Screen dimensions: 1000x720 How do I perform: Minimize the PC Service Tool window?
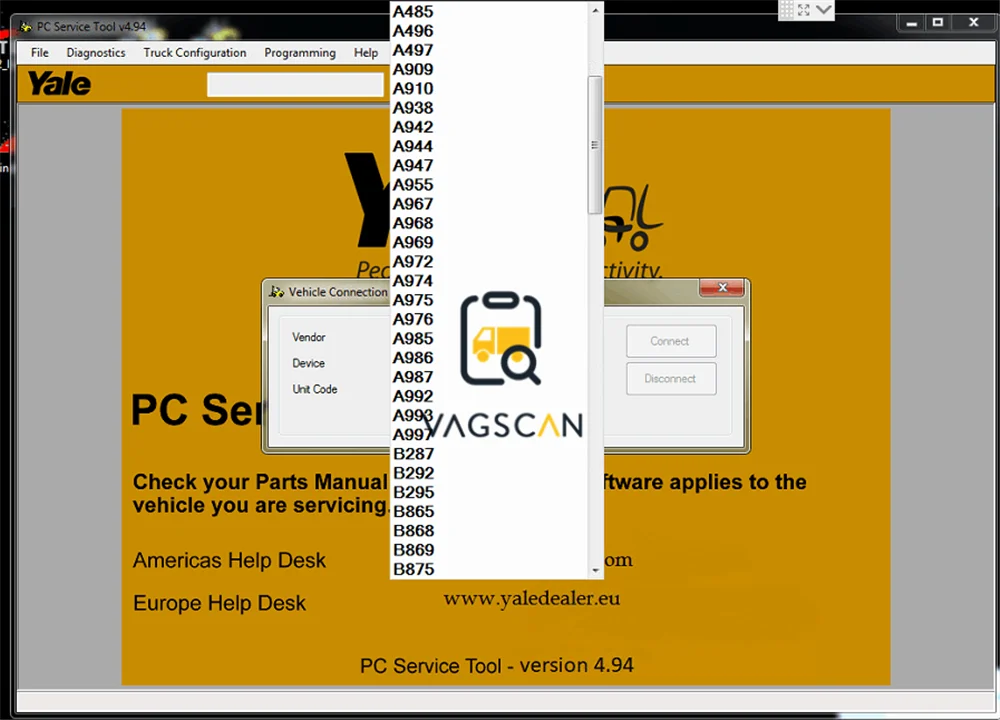(x=912, y=23)
